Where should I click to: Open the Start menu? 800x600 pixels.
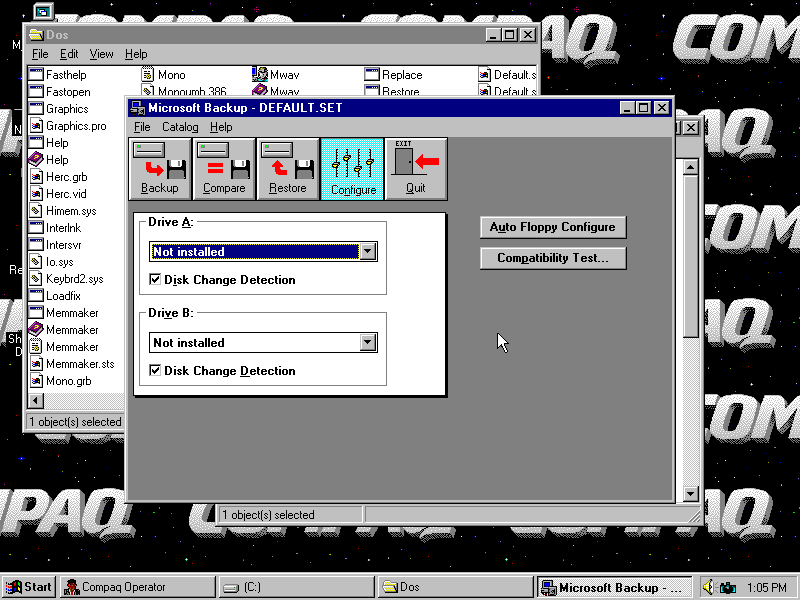(29, 587)
